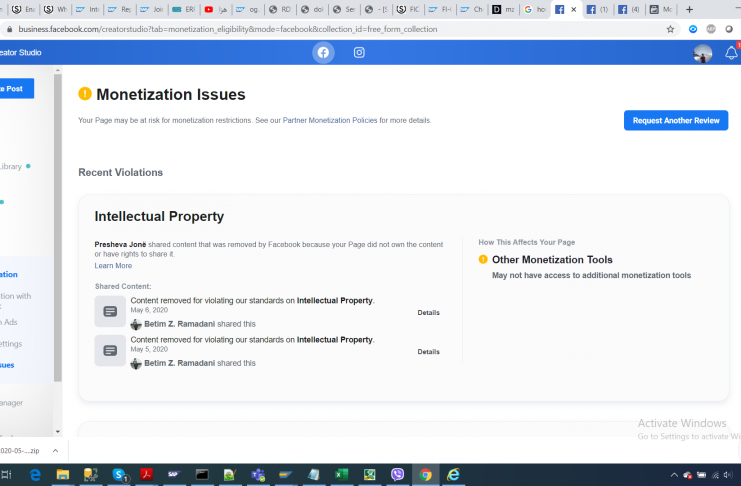Switch to Instagram platform icon in header
741x486 pixels.
pyautogui.click(x=359, y=53)
